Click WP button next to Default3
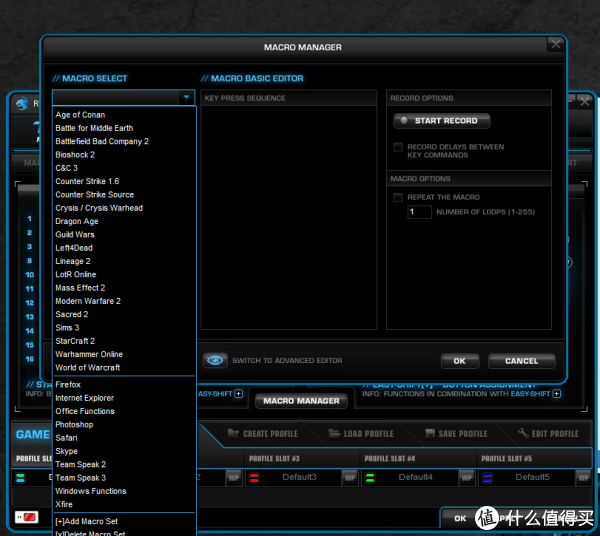Screen dimensions: 600x536 coord(350,477)
